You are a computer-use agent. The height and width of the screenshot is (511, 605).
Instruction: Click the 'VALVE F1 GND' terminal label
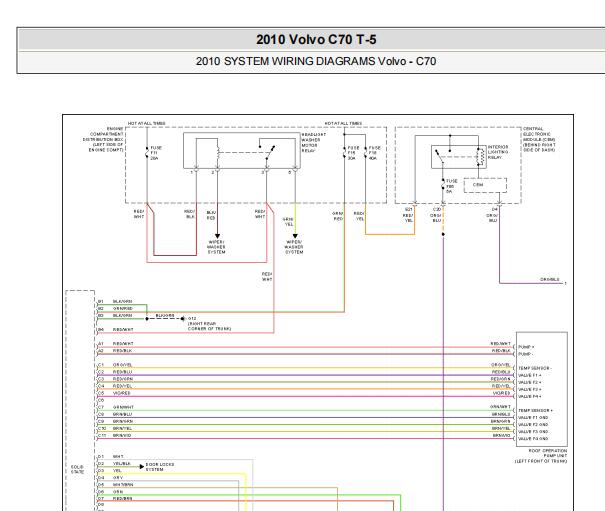(533, 418)
